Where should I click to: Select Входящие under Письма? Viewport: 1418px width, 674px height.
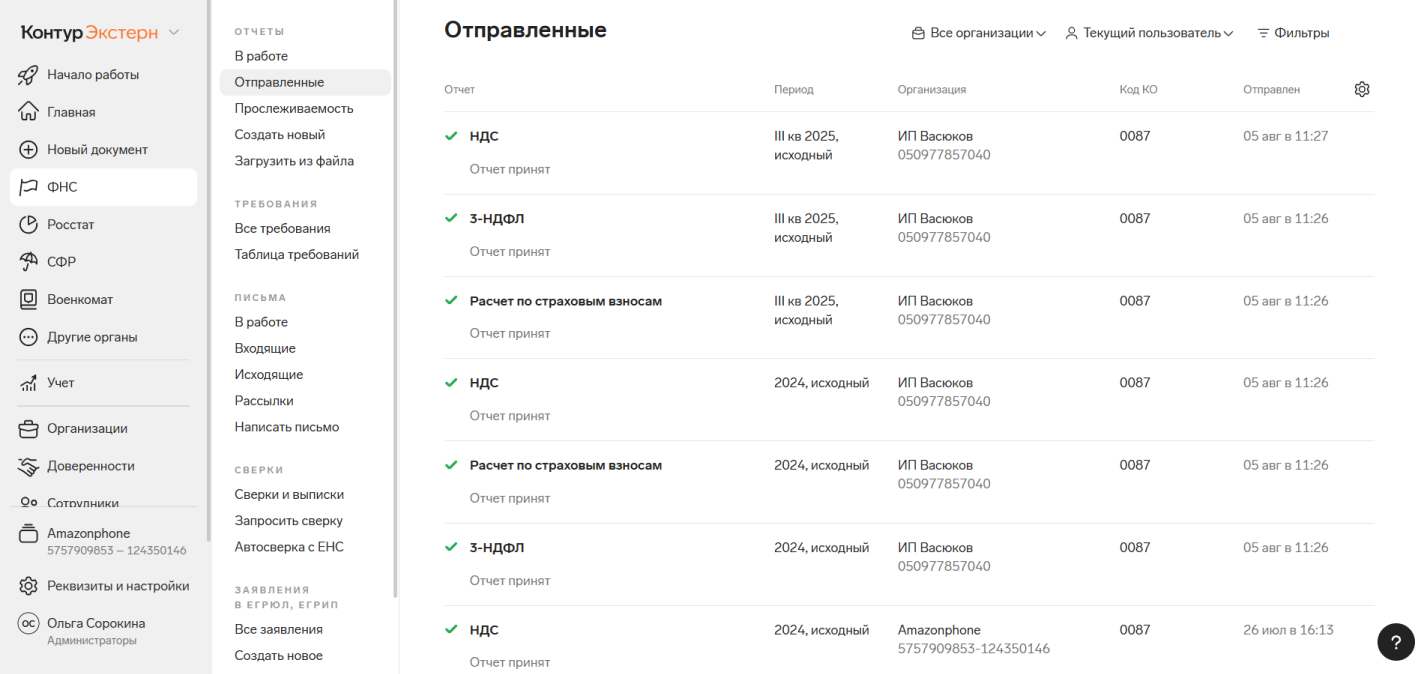pyautogui.click(x=265, y=348)
